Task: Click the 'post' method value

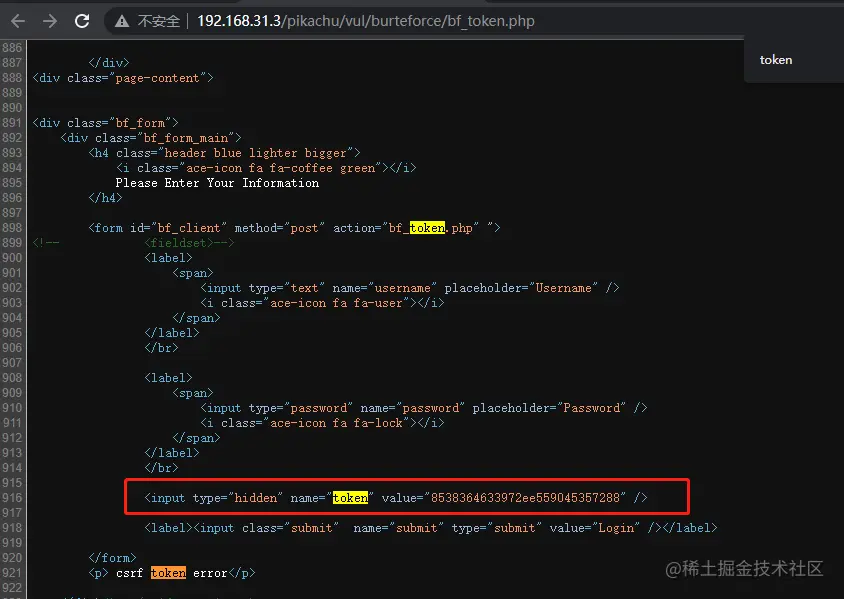Action: (304, 228)
